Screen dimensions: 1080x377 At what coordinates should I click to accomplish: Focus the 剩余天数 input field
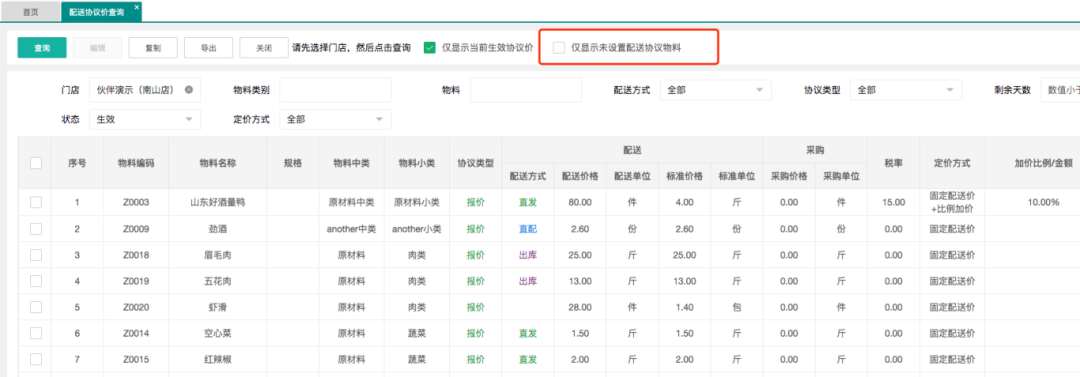[x=1060, y=90]
